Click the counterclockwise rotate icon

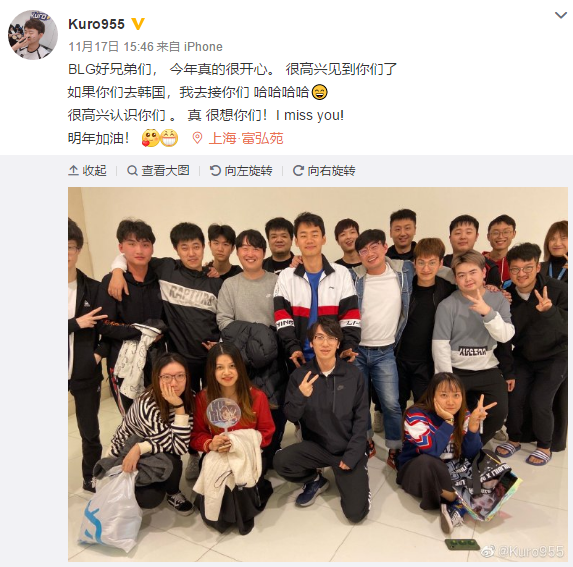pyautogui.click(x=215, y=171)
